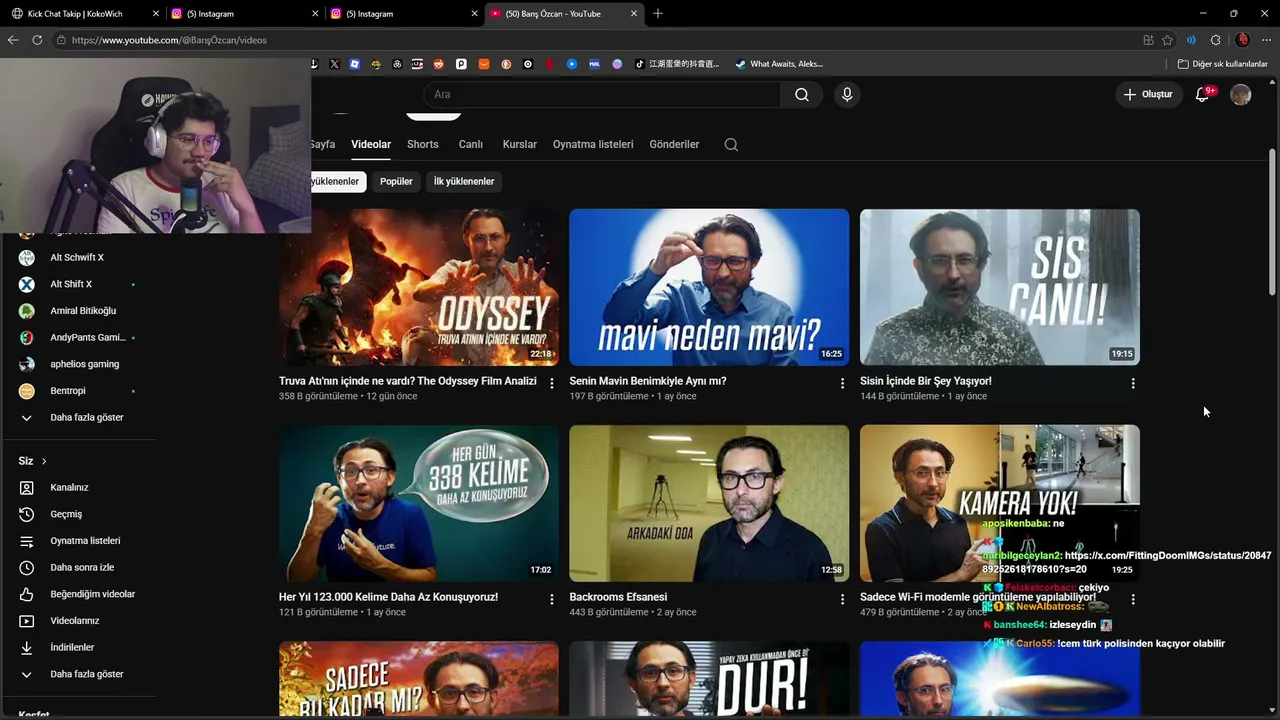Open options menu for Senin Mavin video

tap(842, 383)
